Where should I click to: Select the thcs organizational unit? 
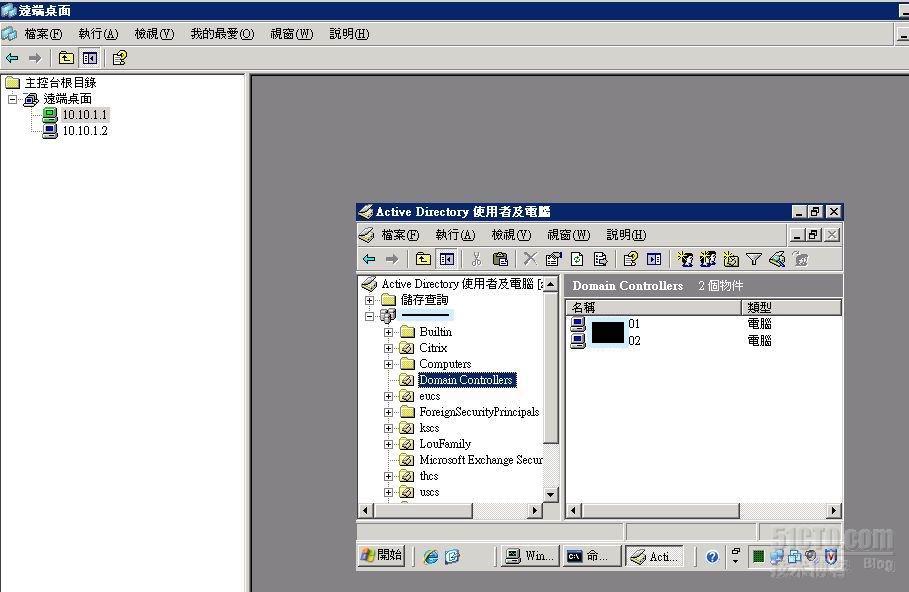429,476
